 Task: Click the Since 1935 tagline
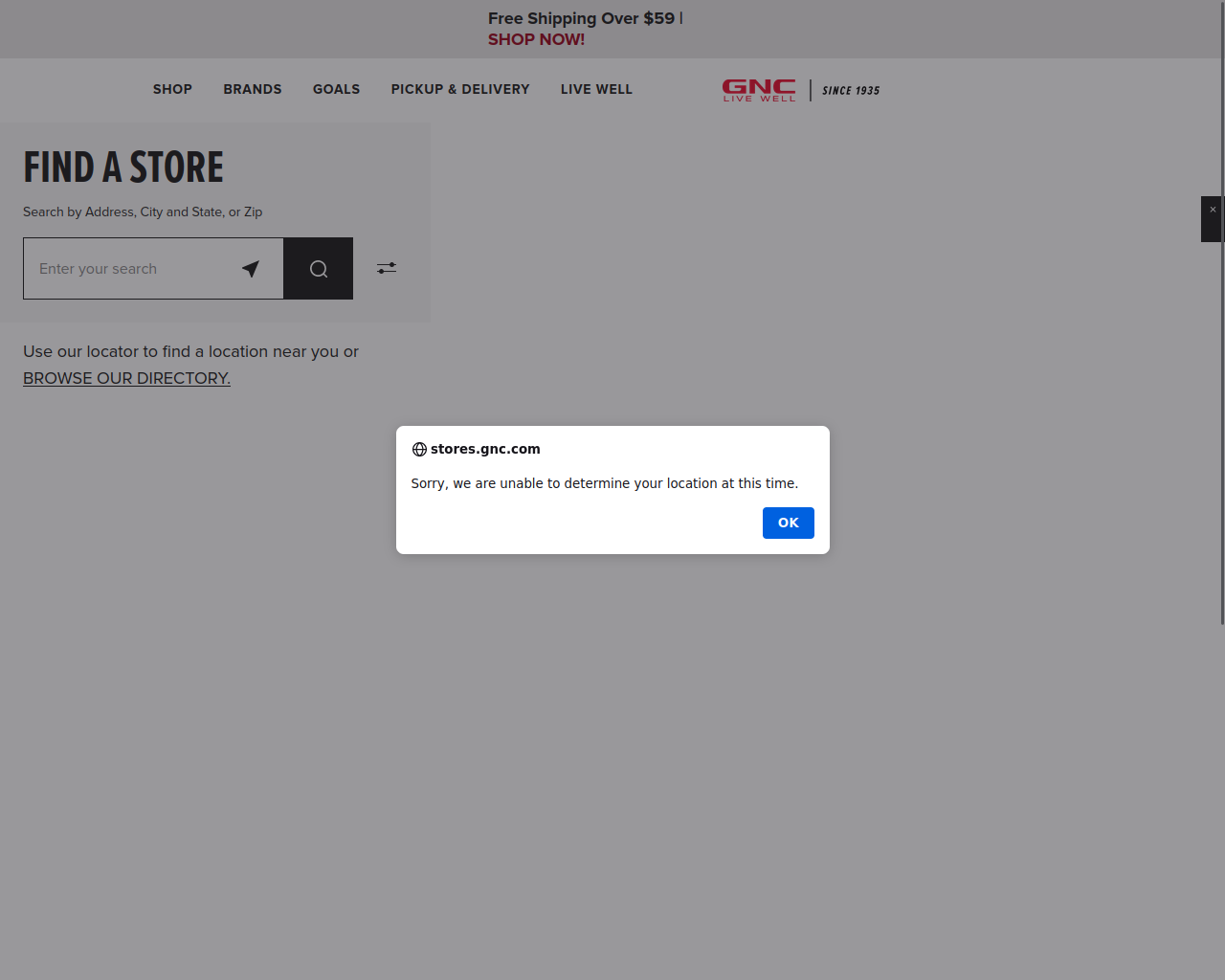click(x=851, y=90)
